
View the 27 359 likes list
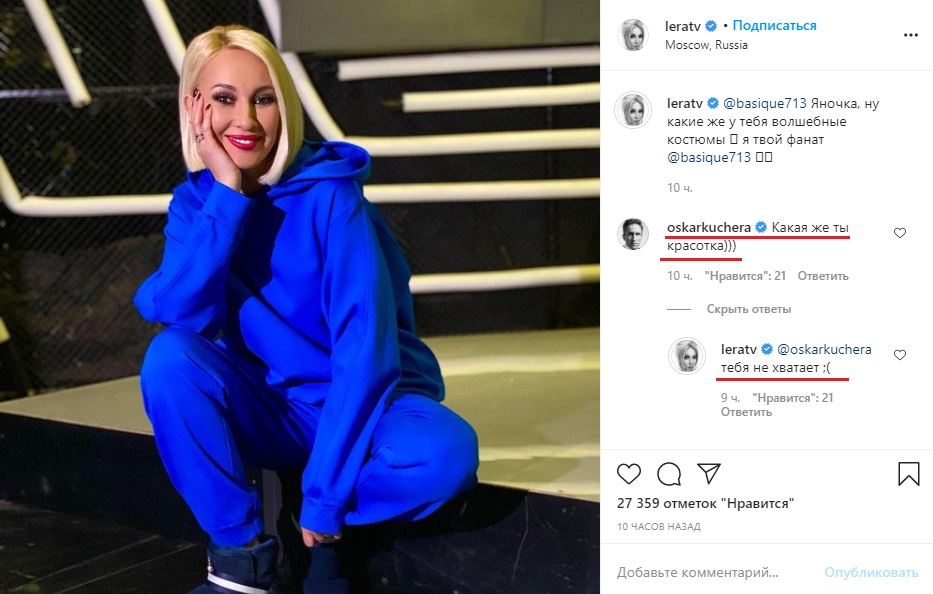point(705,503)
